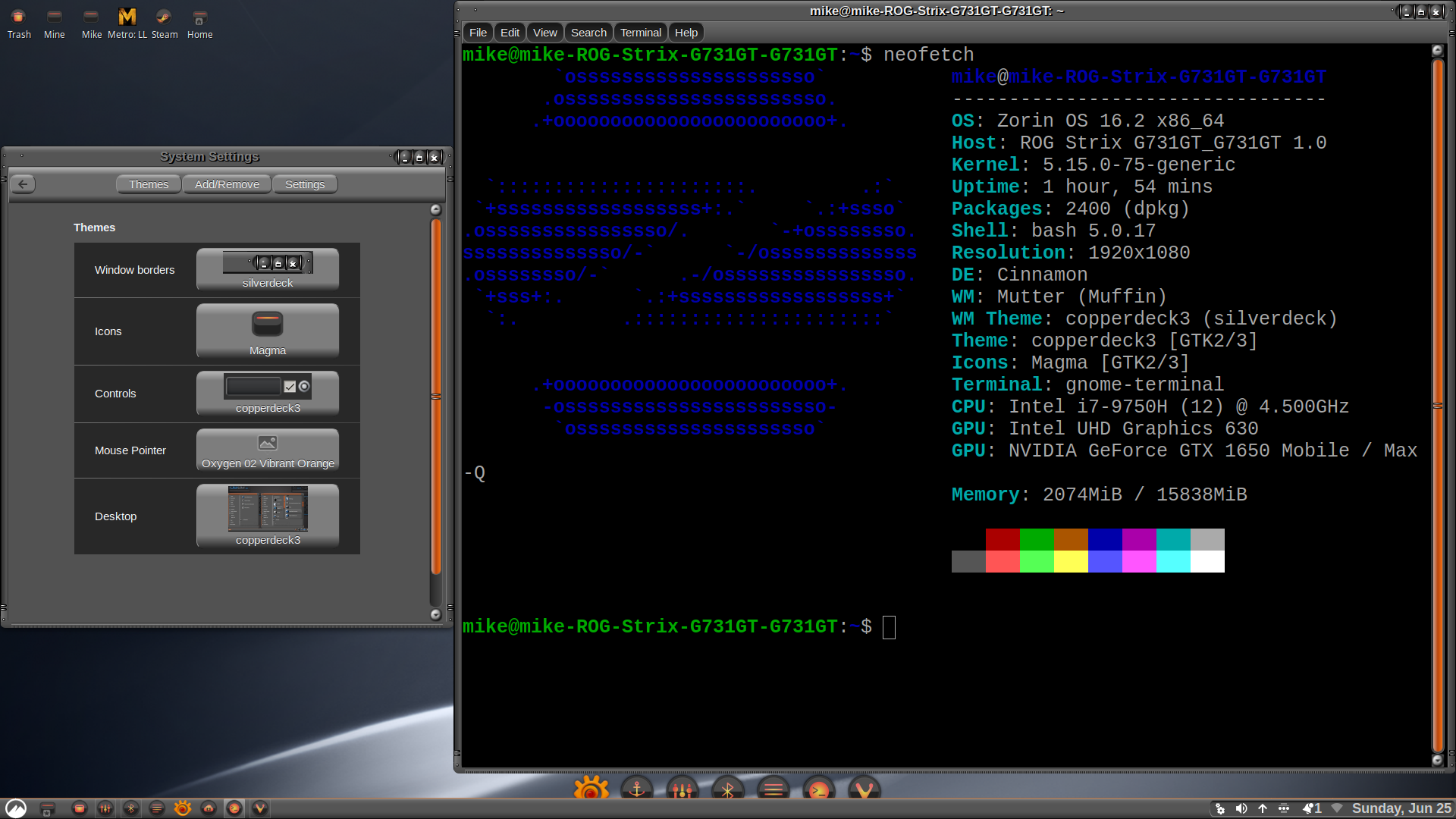The image size is (1456, 819).
Task: Launch the anchor app in dock
Action: pos(637,789)
